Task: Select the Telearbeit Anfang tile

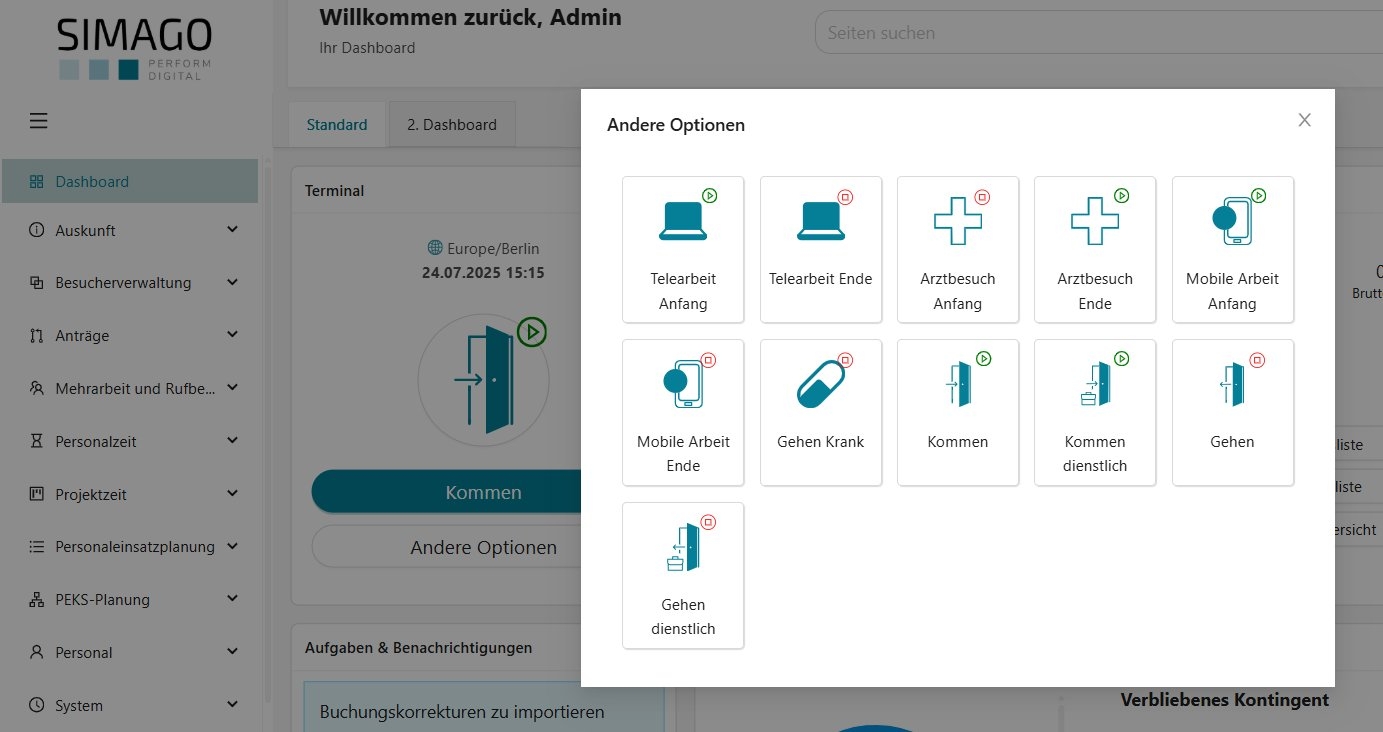Action: point(683,250)
